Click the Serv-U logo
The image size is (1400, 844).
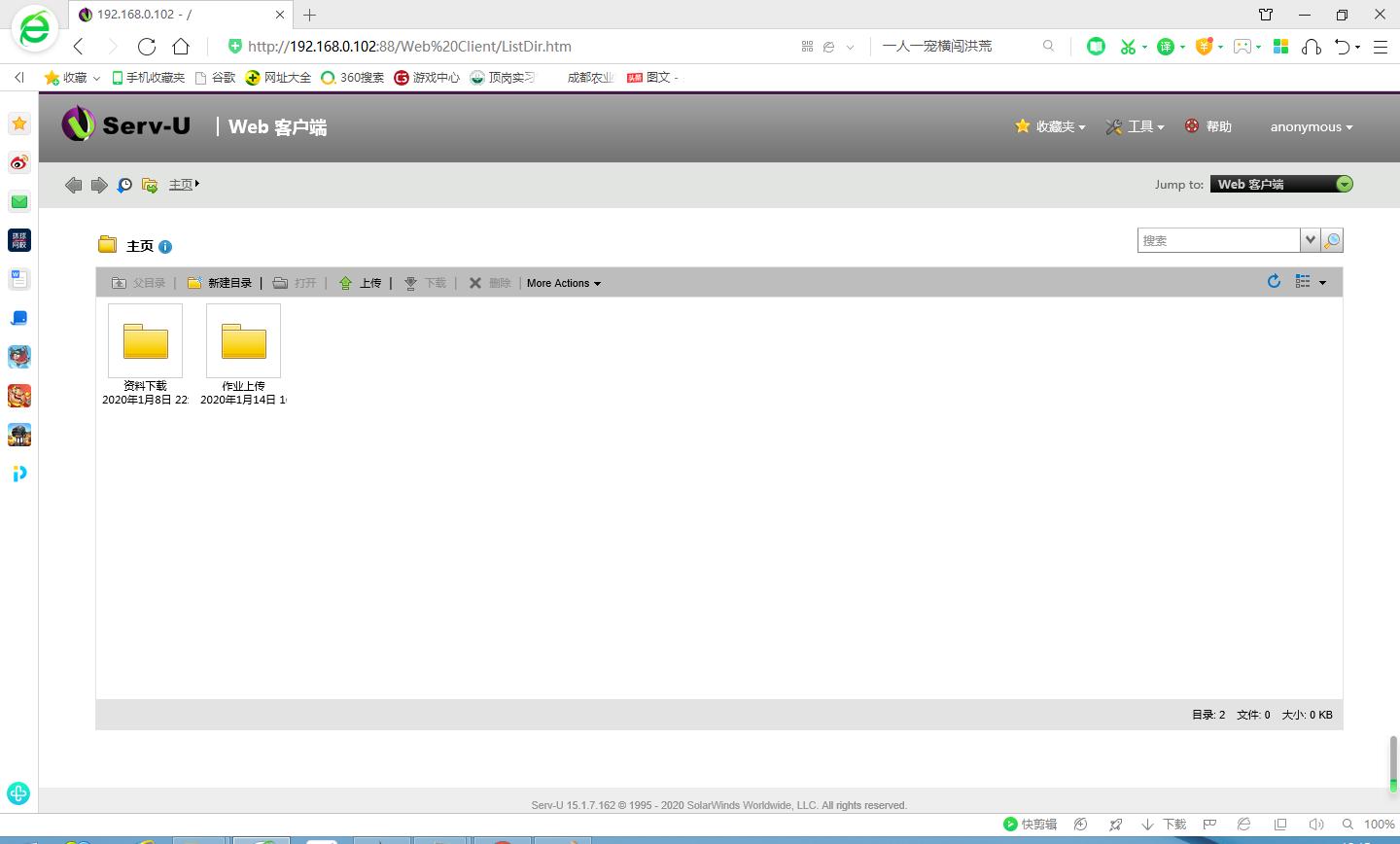[126, 124]
